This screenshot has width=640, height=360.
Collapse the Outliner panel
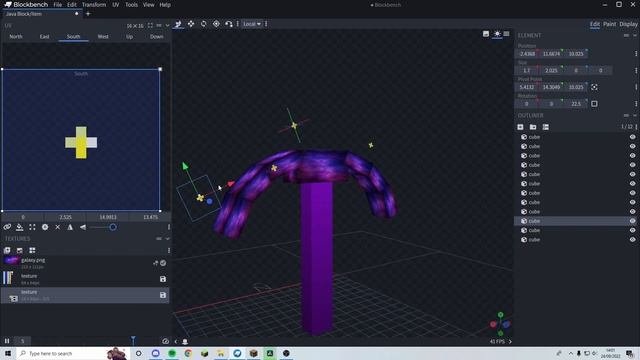635,116
